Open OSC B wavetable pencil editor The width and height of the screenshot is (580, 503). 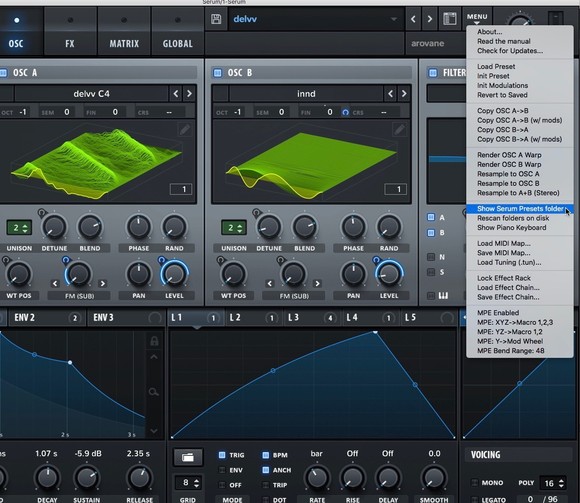click(x=399, y=129)
